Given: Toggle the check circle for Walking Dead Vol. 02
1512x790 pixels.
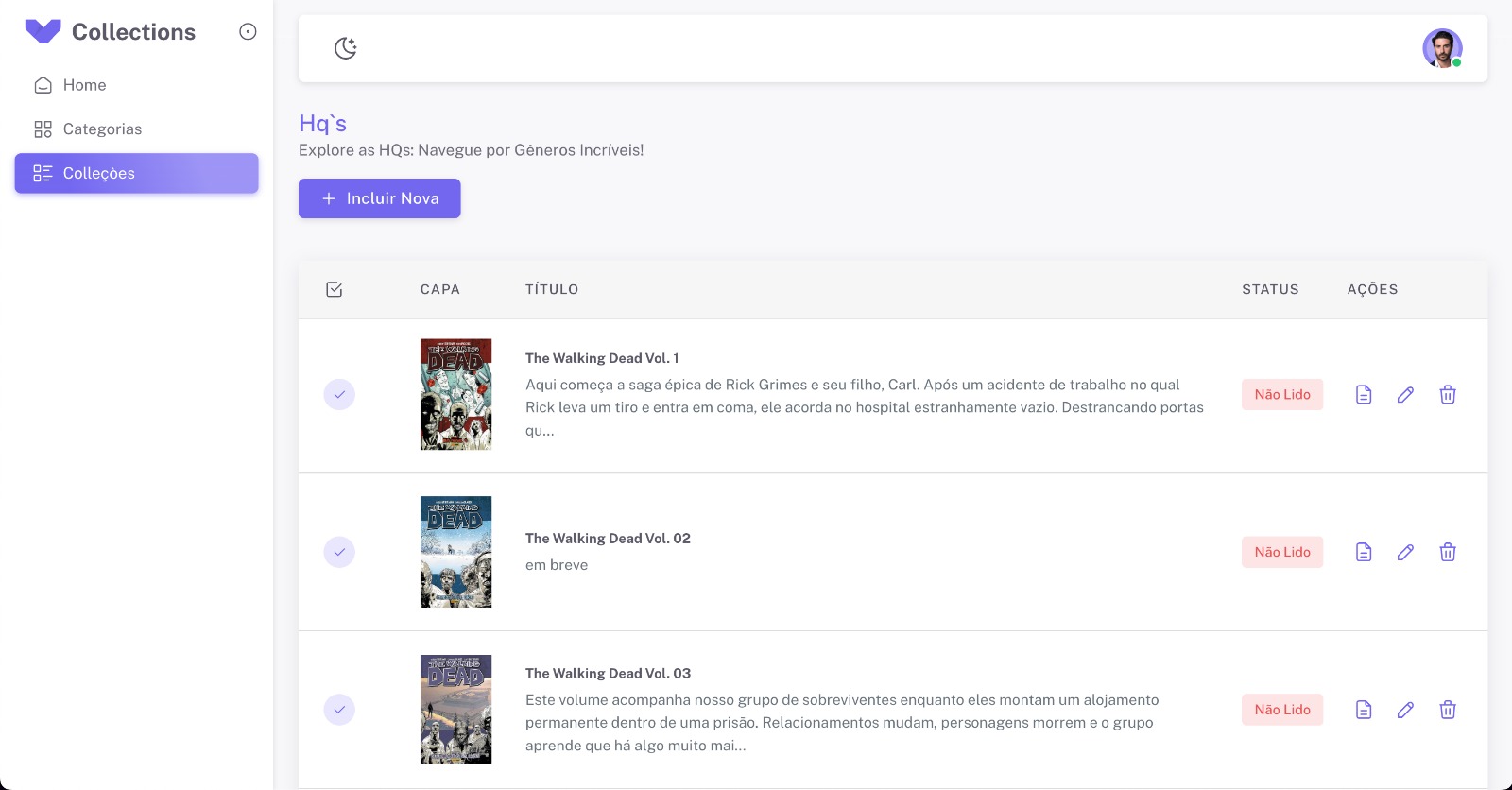Looking at the screenshot, I should [x=339, y=552].
